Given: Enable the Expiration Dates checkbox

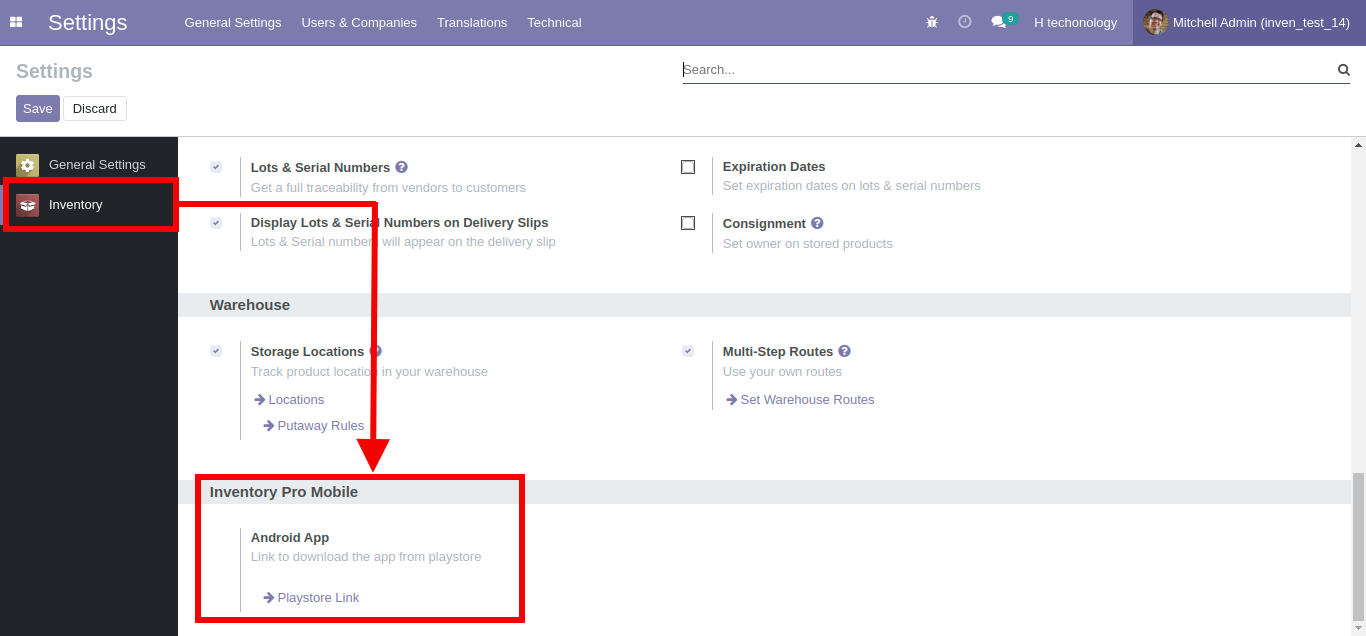Looking at the screenshot, I should click(688, 167).
